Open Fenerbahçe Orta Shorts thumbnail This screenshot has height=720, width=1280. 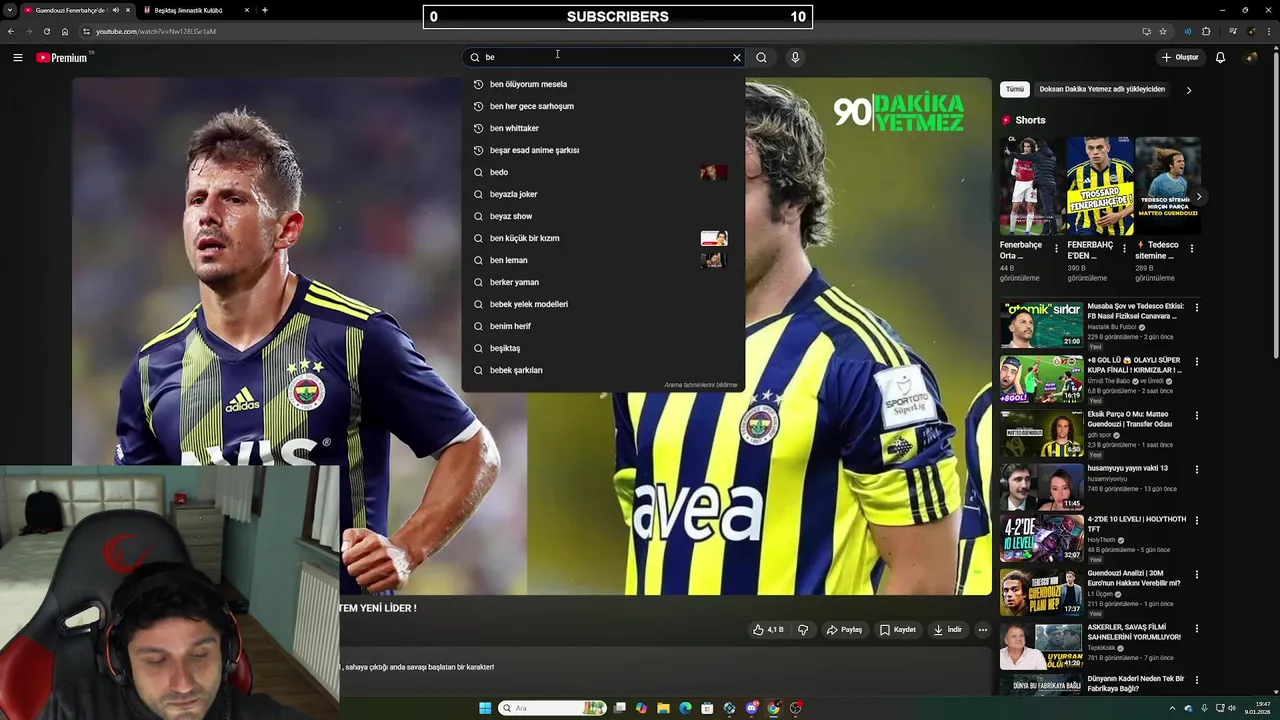pos(1030,186)
